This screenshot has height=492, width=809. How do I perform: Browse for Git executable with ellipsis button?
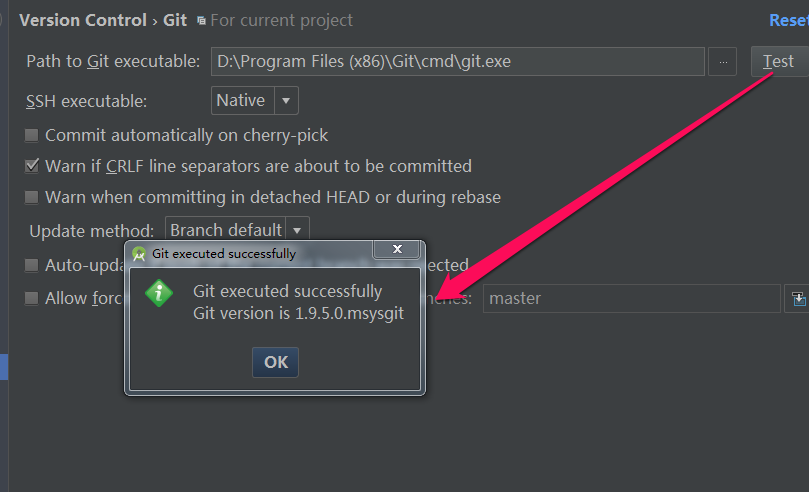[722, 61]
